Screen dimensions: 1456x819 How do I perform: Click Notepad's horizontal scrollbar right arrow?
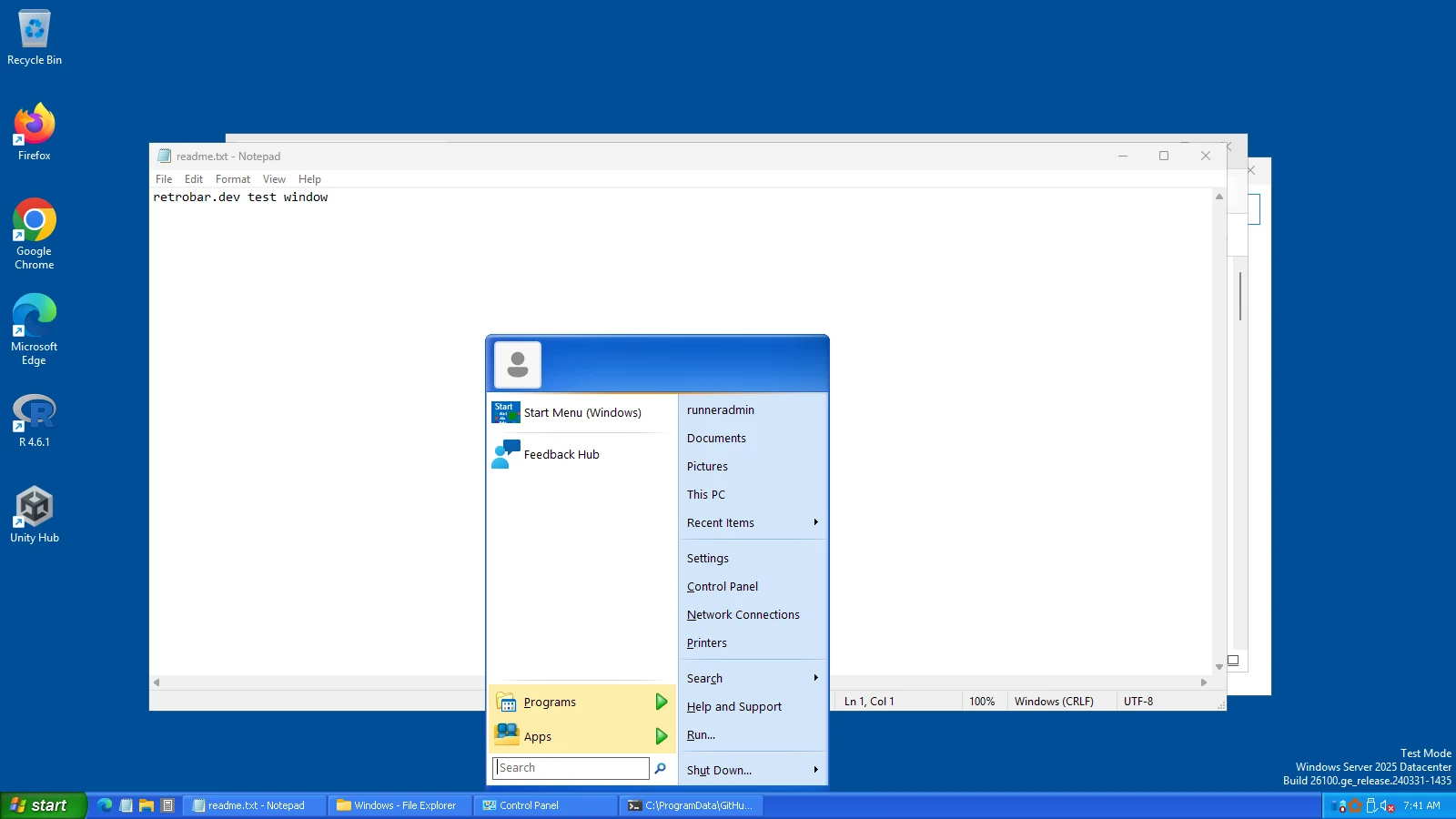(1204, 682)
